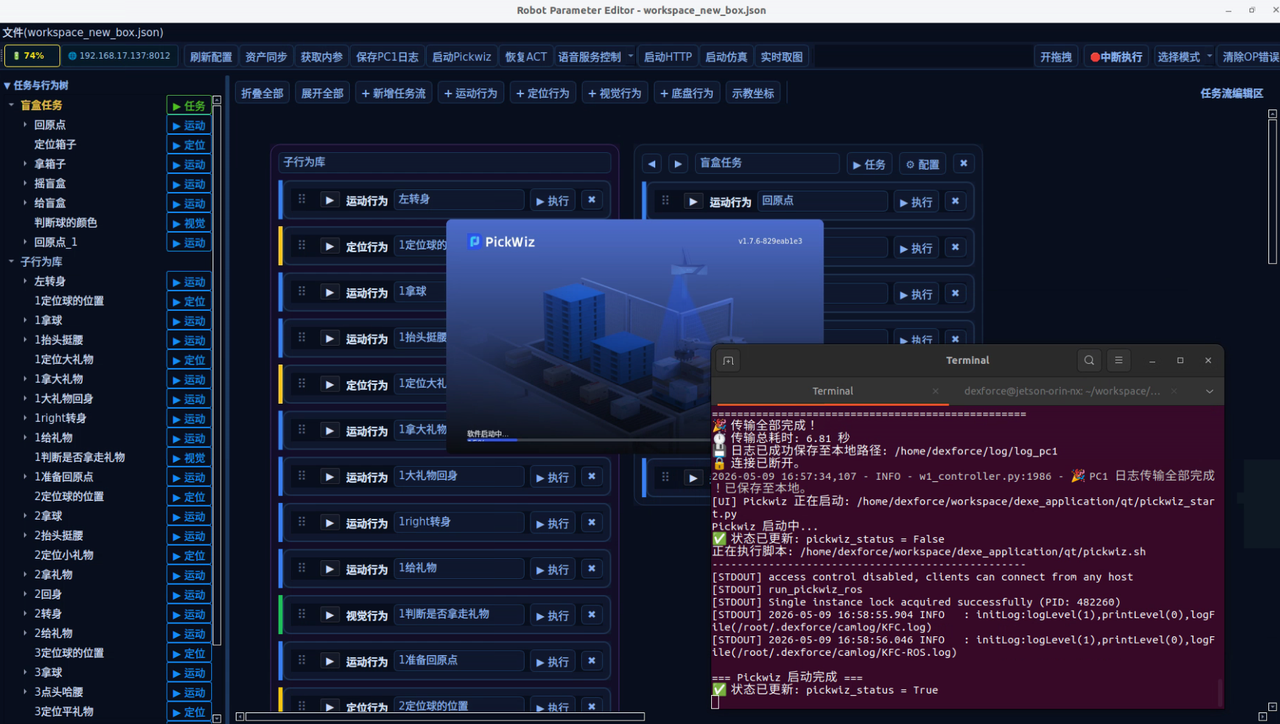The width and height of the screenshot is (1280, 724).
Task: Play the 1准备回原点 behavior row
Action: [x=329, y=661]
